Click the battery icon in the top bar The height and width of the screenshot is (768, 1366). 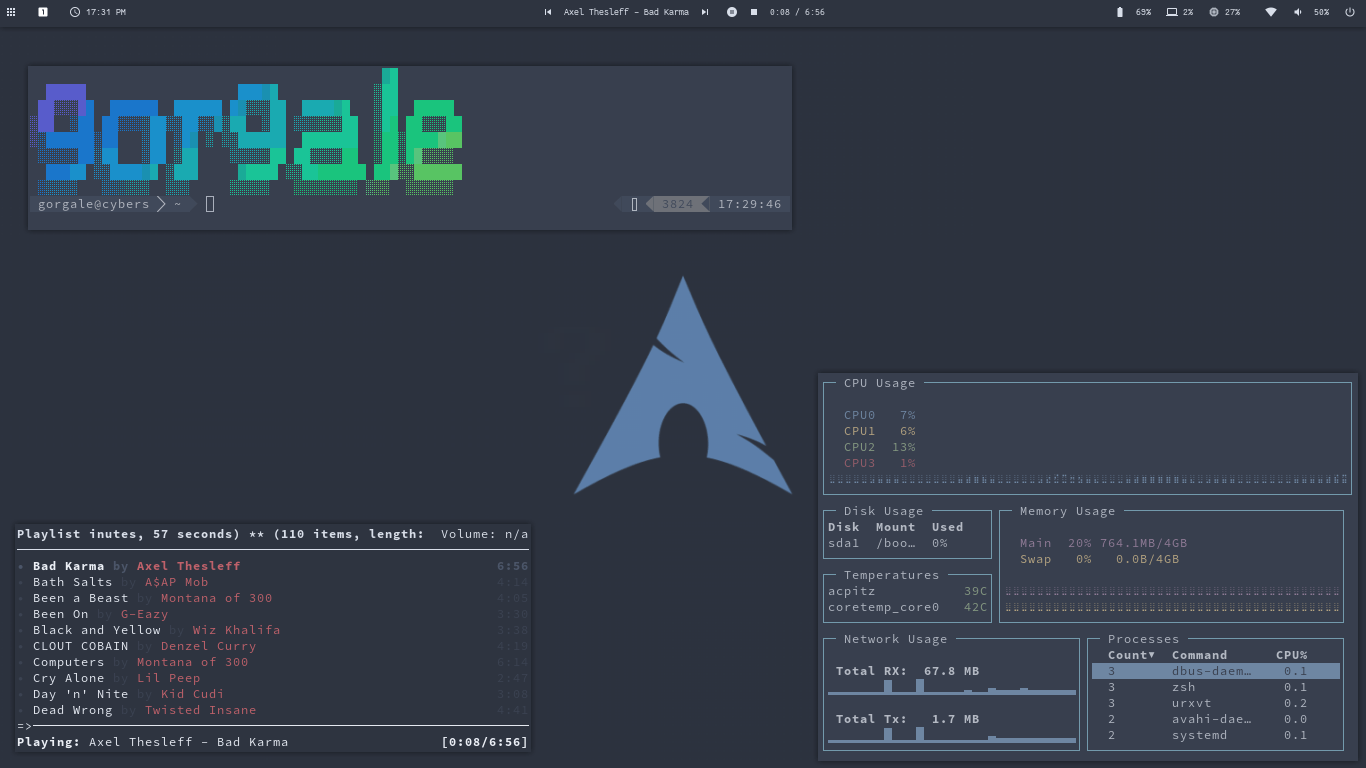(x=1119, y=12)
